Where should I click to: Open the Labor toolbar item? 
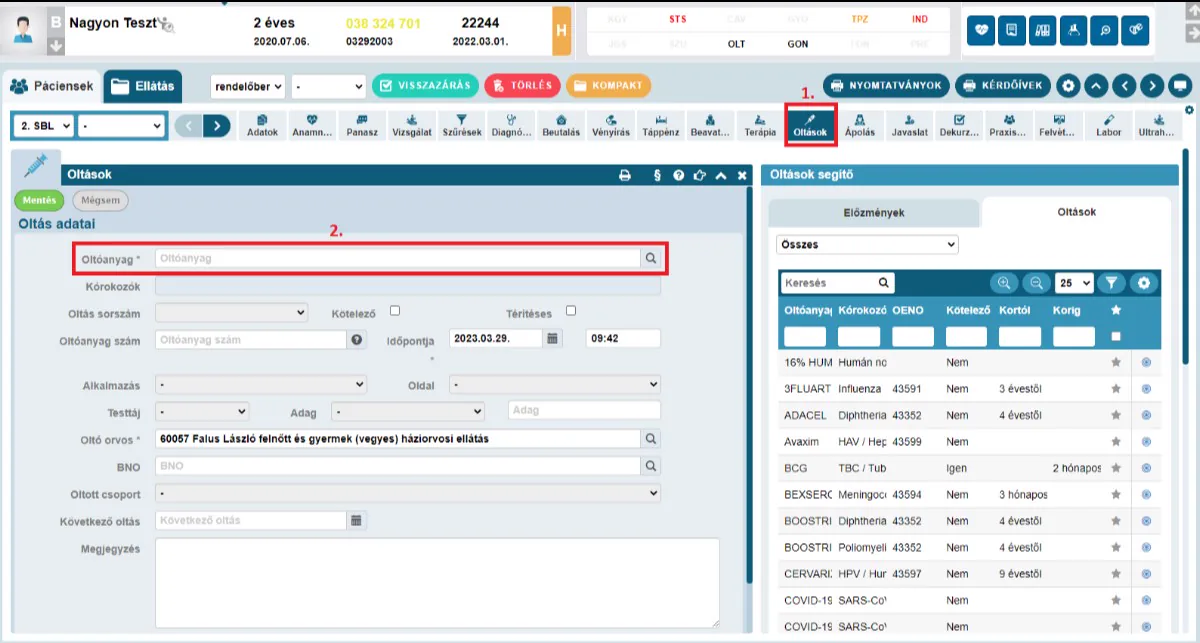click(x=1109, y=125)
